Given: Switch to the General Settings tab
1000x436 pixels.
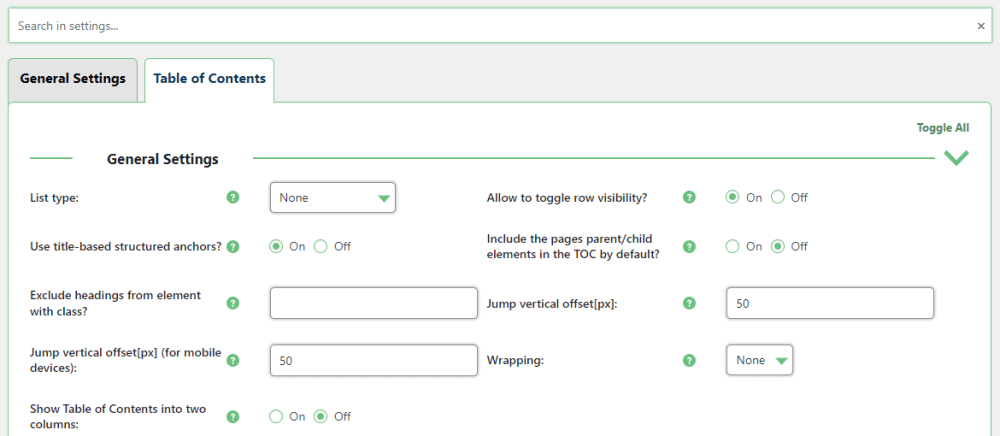Looking at the screenshot, I should click(73, 79).
